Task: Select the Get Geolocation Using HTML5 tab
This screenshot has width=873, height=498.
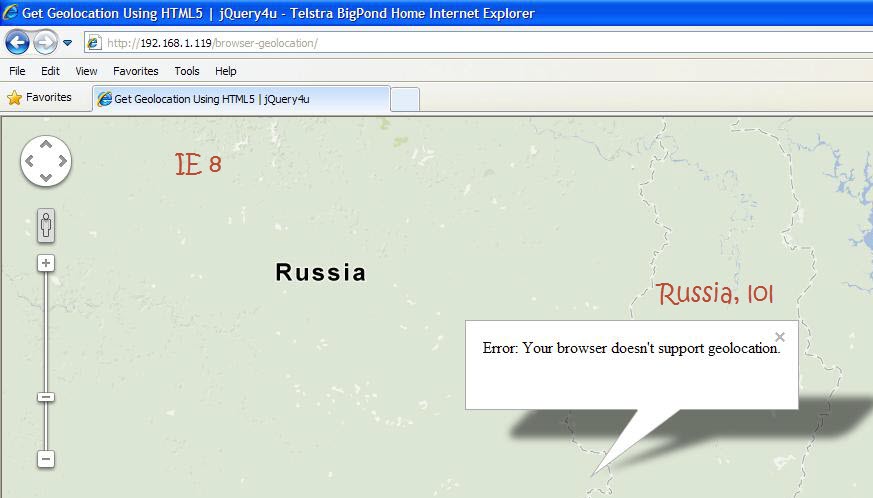Action: pyautogui.click(x=240, y=98)
